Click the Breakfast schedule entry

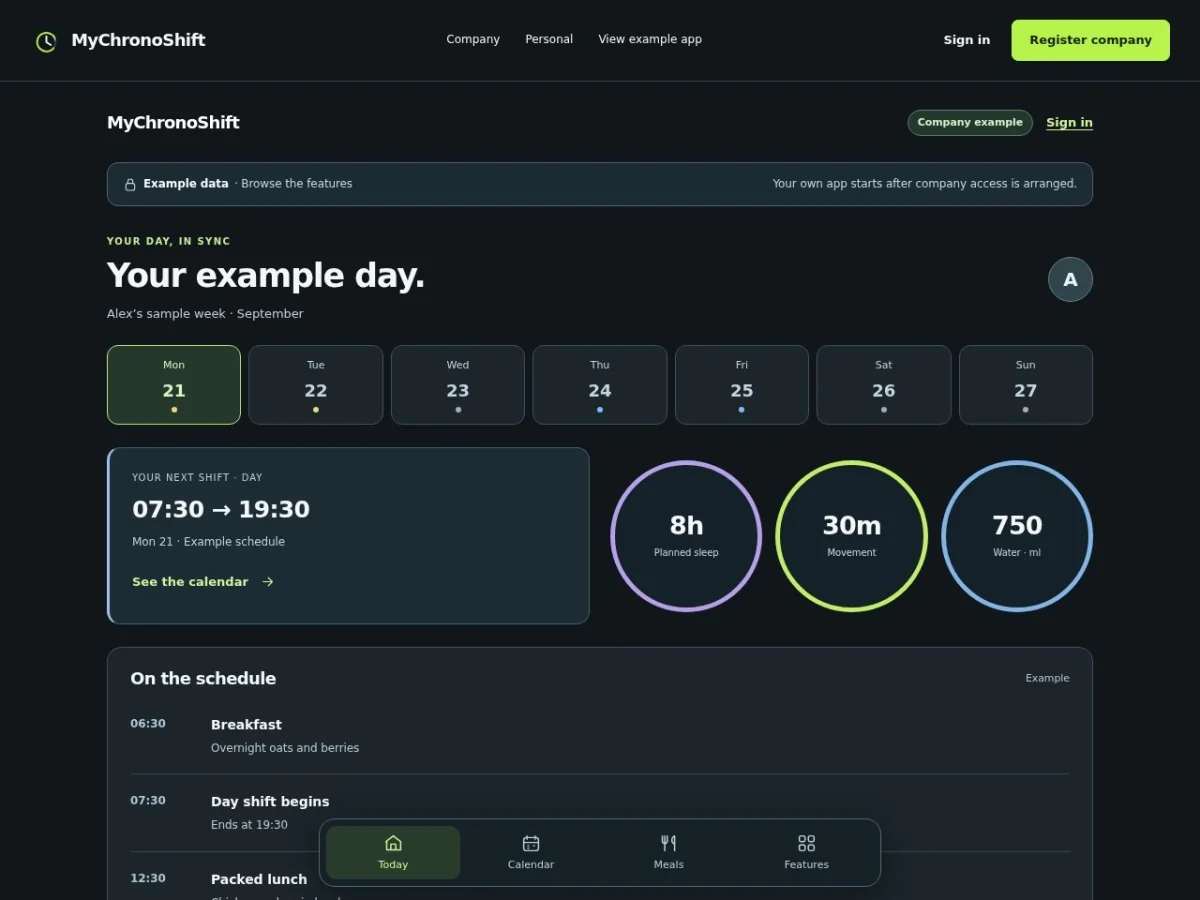(600, 735)
